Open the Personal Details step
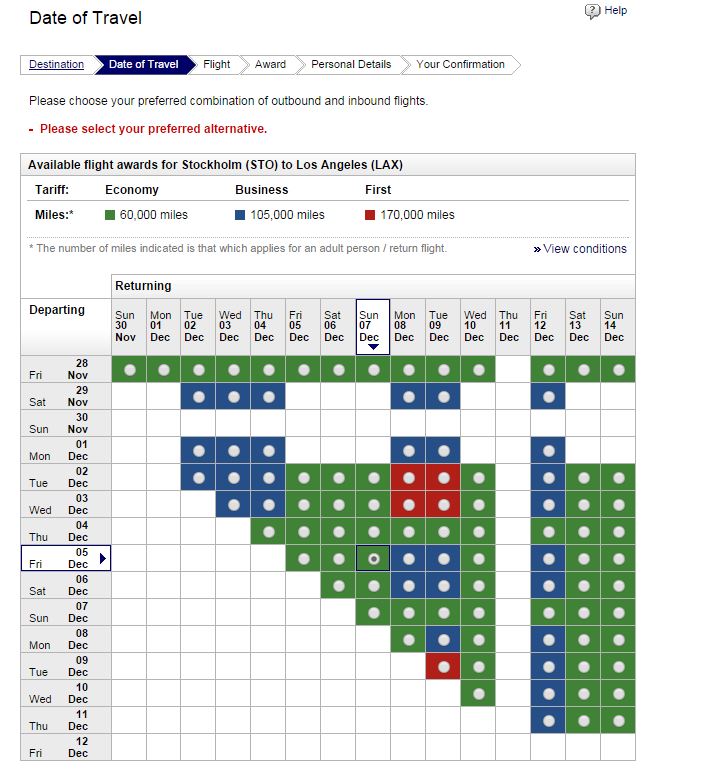The width and height of the screenshot is (721, 778). tap(350, 65)
